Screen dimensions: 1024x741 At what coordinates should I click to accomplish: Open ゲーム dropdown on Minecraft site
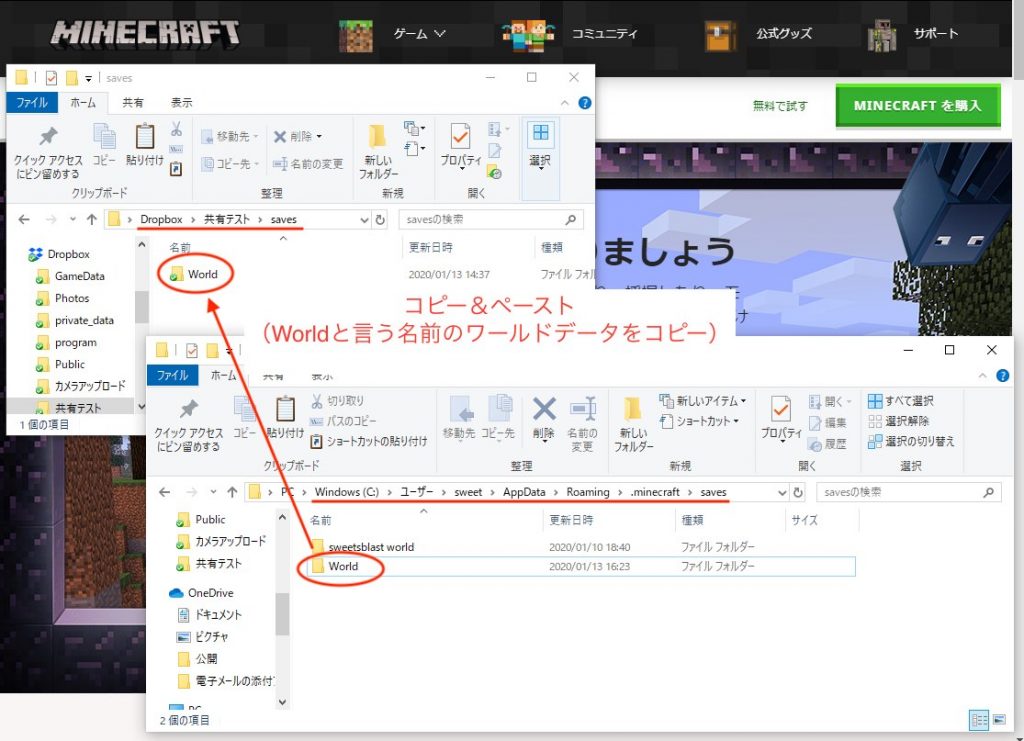tap(419, 33)
